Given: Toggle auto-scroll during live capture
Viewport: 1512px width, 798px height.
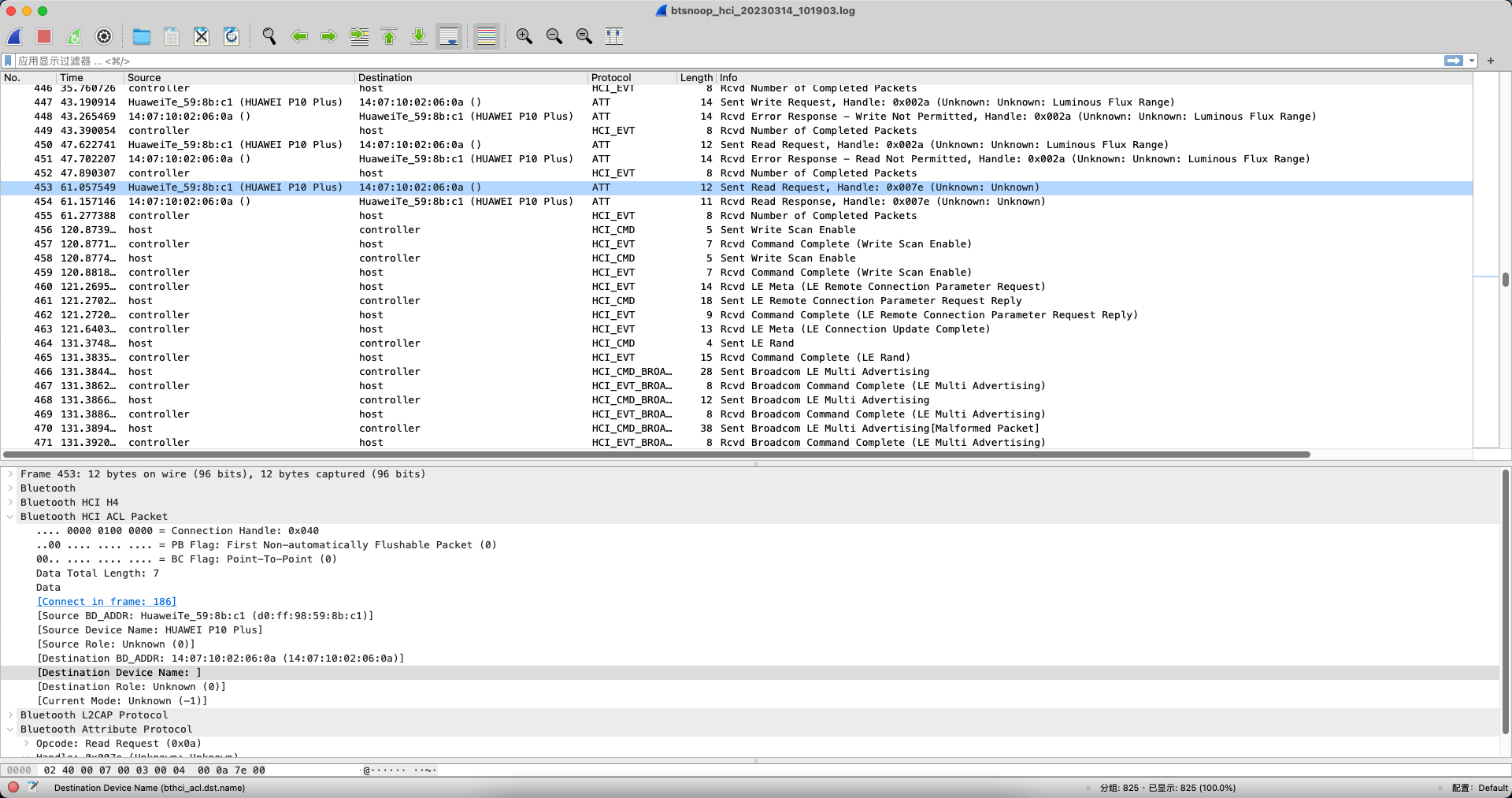Looking at the screenshot, I should (449, 36).
